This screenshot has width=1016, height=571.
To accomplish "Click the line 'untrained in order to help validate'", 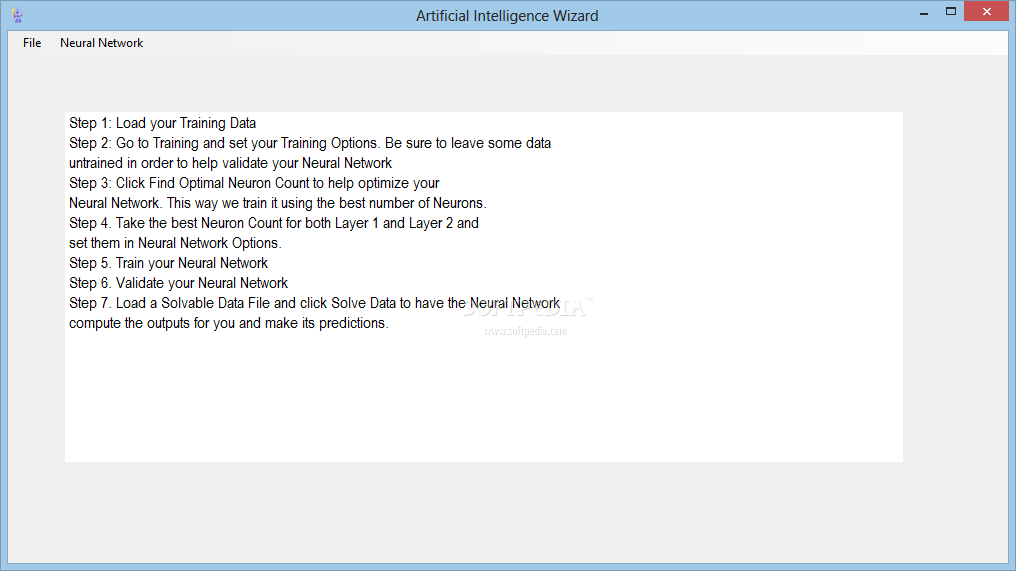I will click(x=230, y=163).
